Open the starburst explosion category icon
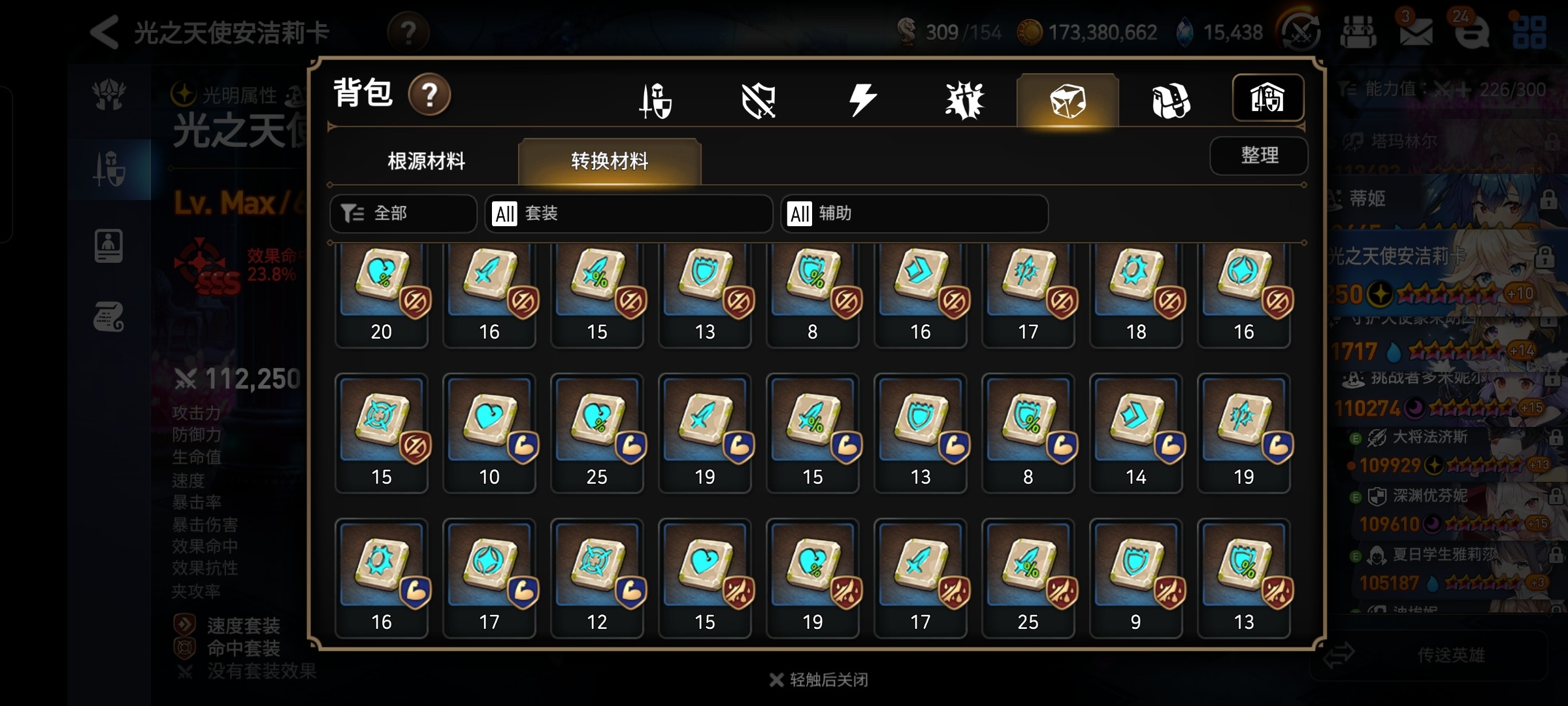The width and height of the screenshot is (1568, 706). [964, 101]
